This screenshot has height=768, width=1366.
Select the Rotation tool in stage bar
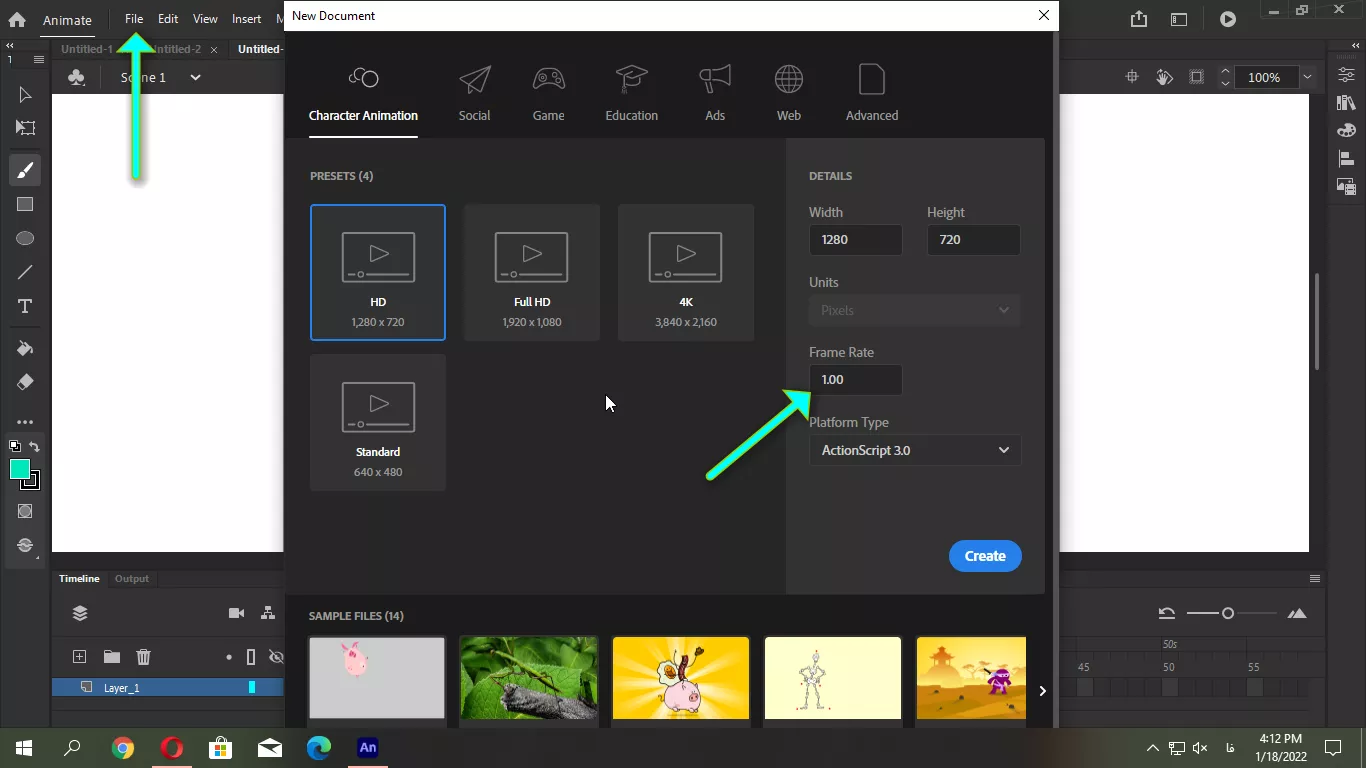pos(1164,77)
